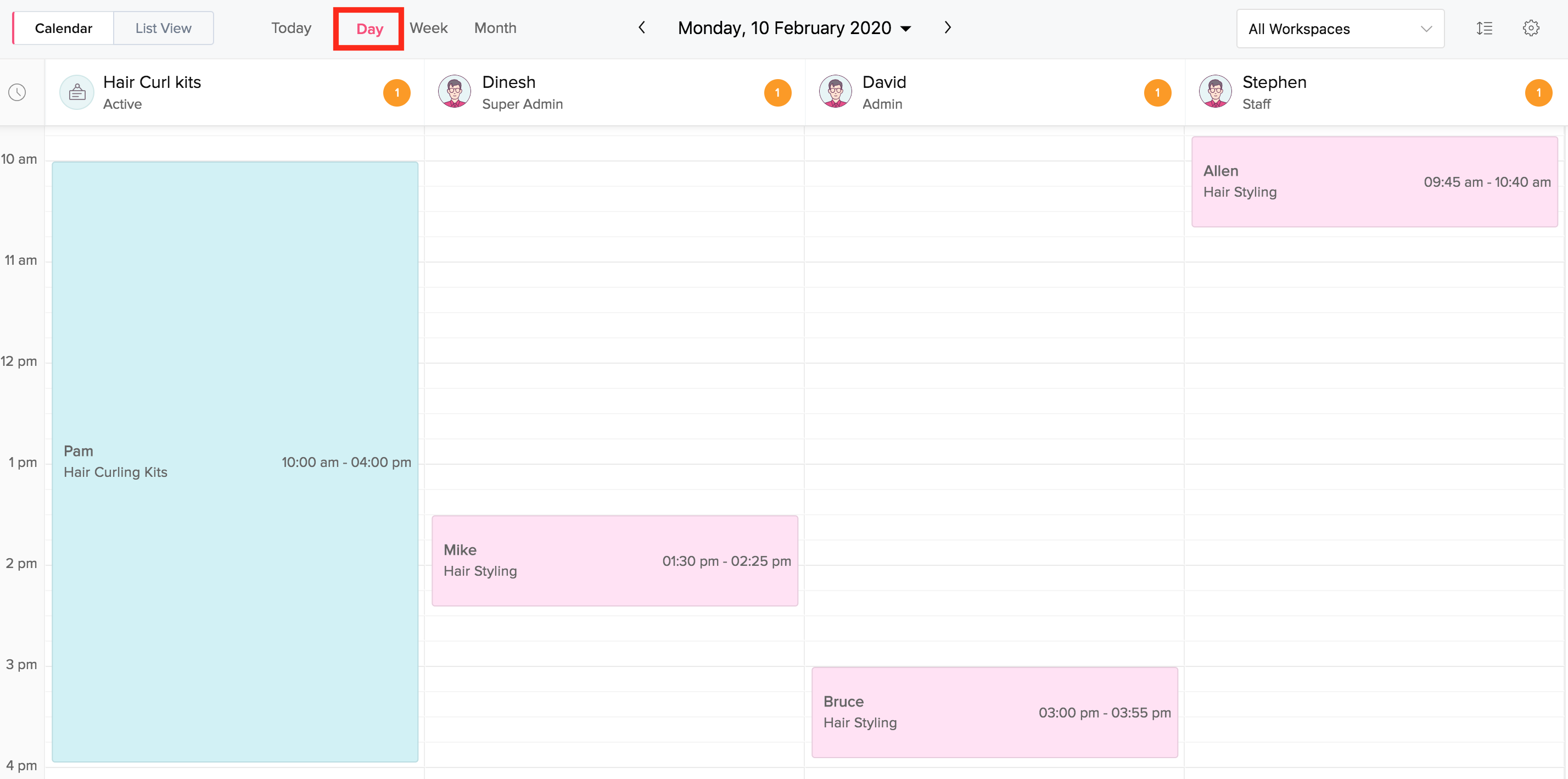Click orange count badge for Dinesh

coord(777,93)
